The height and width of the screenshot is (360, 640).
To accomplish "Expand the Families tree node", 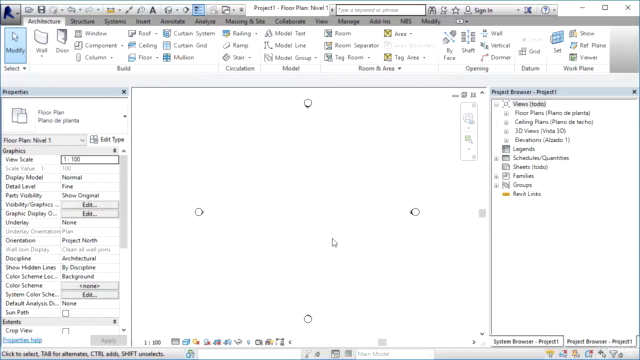I will click(x=496, y=176).
